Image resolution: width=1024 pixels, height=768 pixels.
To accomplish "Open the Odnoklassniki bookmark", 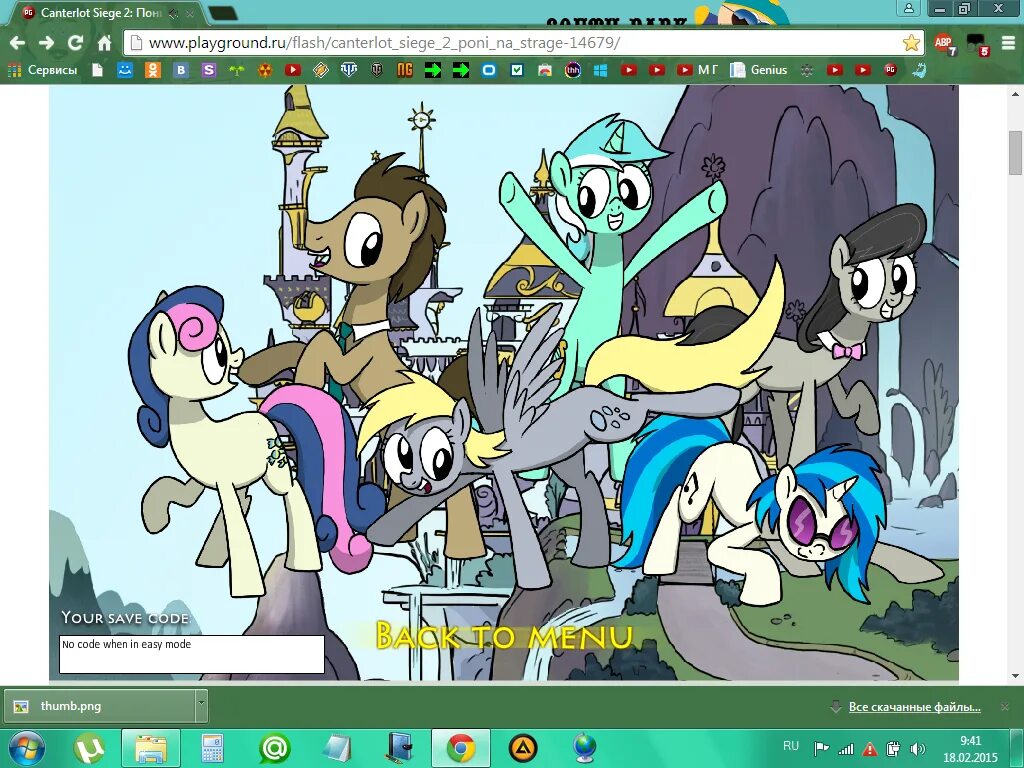I will (x=153, y=70).
